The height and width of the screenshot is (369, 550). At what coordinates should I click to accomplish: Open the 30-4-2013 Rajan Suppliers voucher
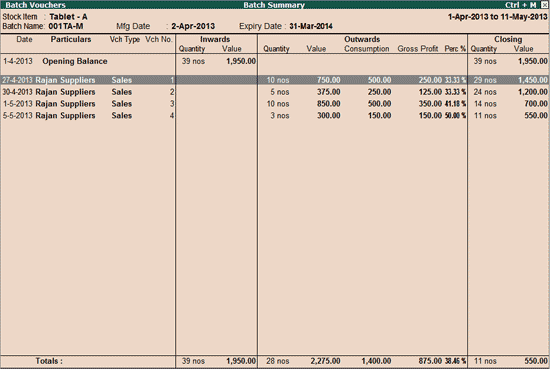point(274,92)
